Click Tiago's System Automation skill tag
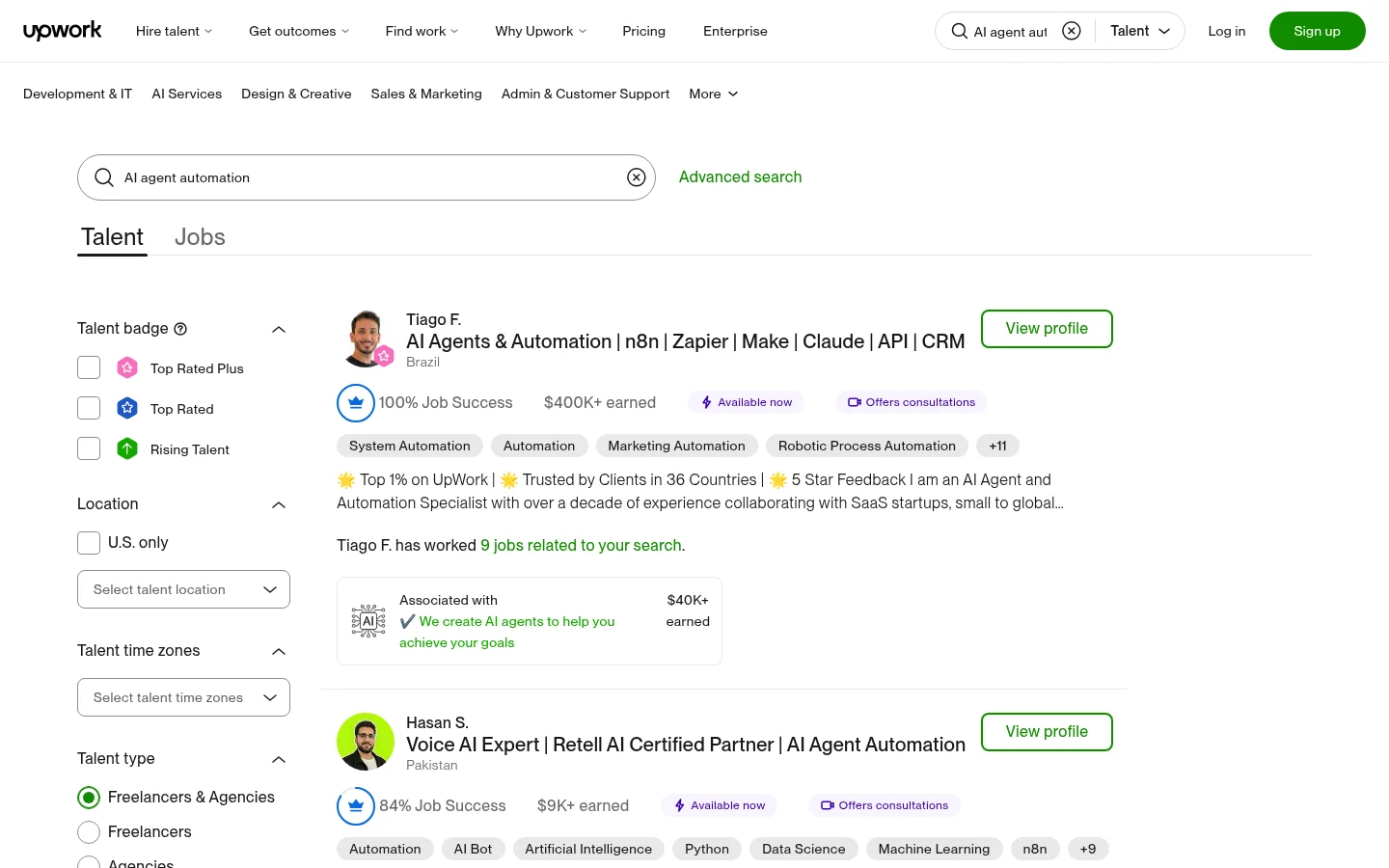Screen dimensions: 1389x868 [x=410, y=446]
